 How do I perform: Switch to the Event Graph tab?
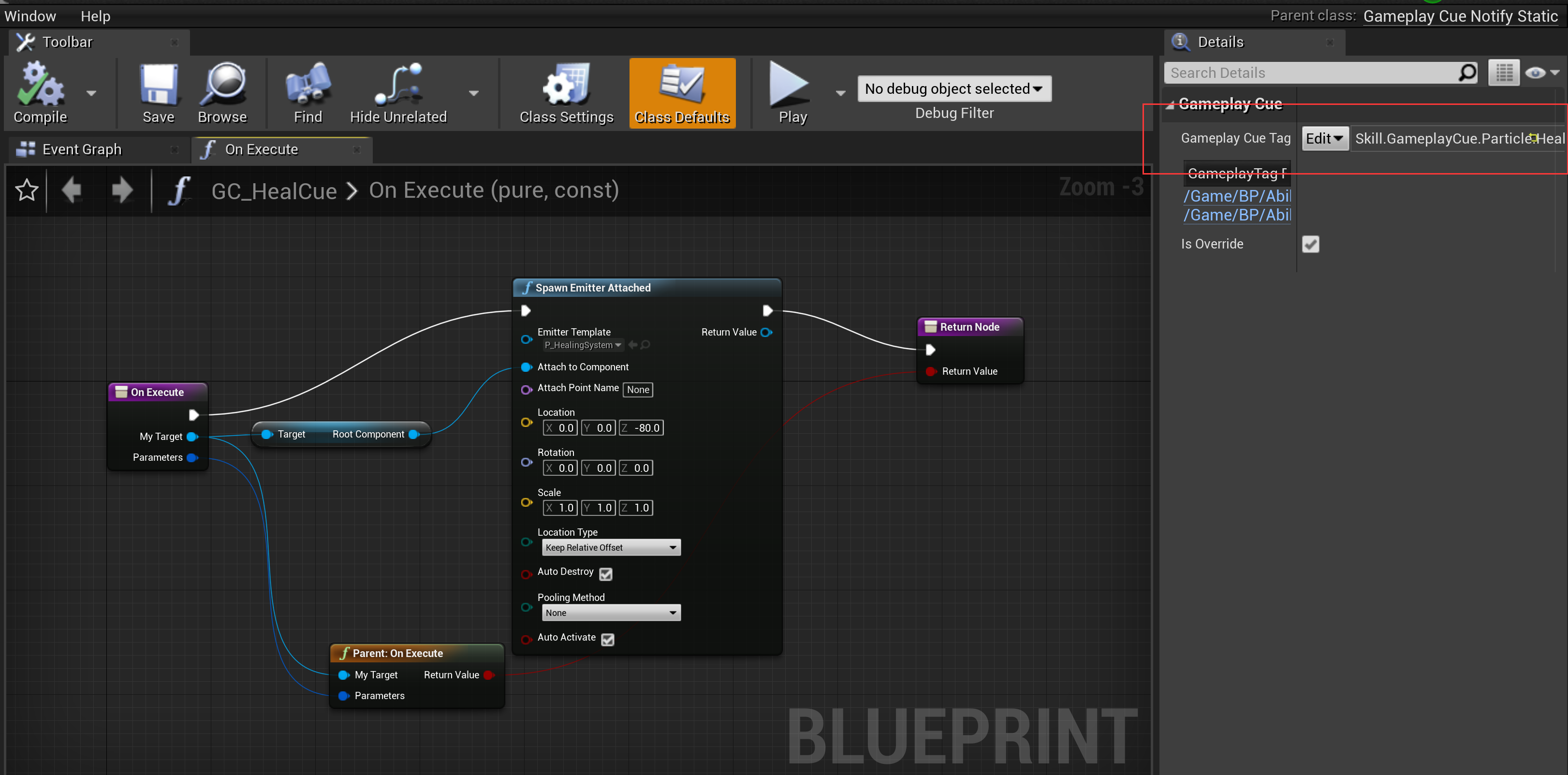(x=82, y=148)
